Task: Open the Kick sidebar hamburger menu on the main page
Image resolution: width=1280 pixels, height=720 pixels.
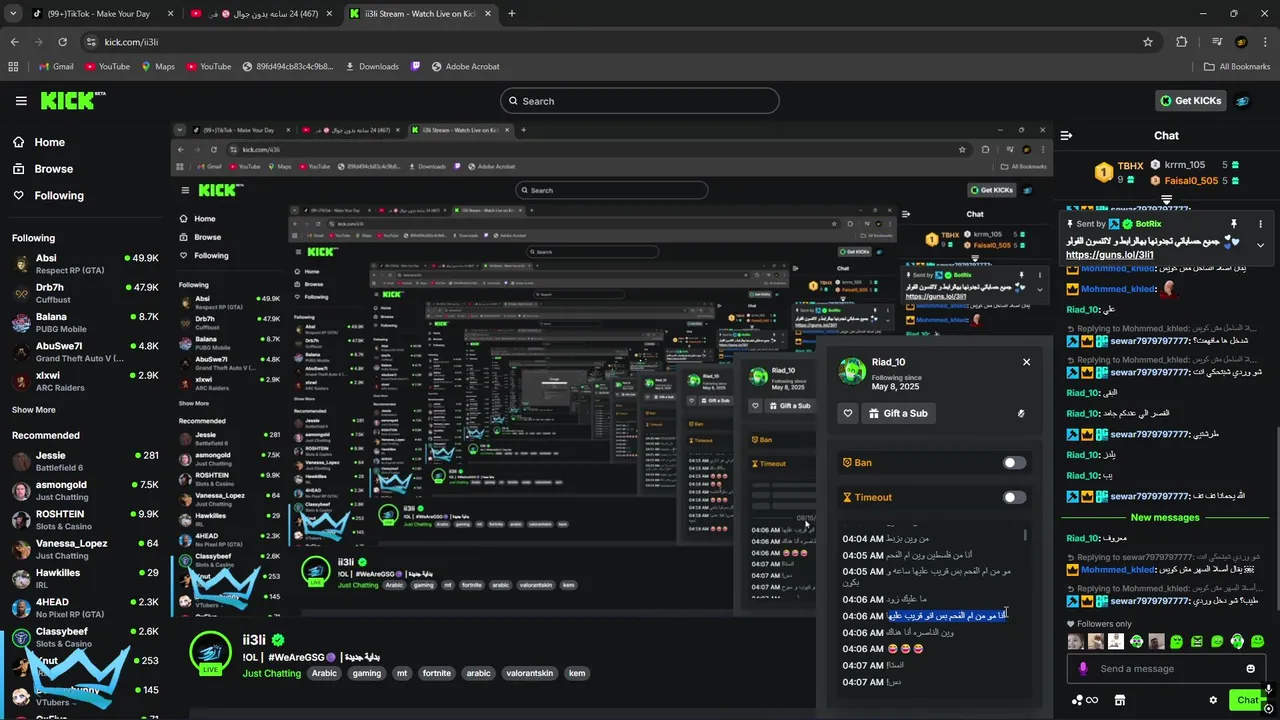Action: click(x=21, y=101)
